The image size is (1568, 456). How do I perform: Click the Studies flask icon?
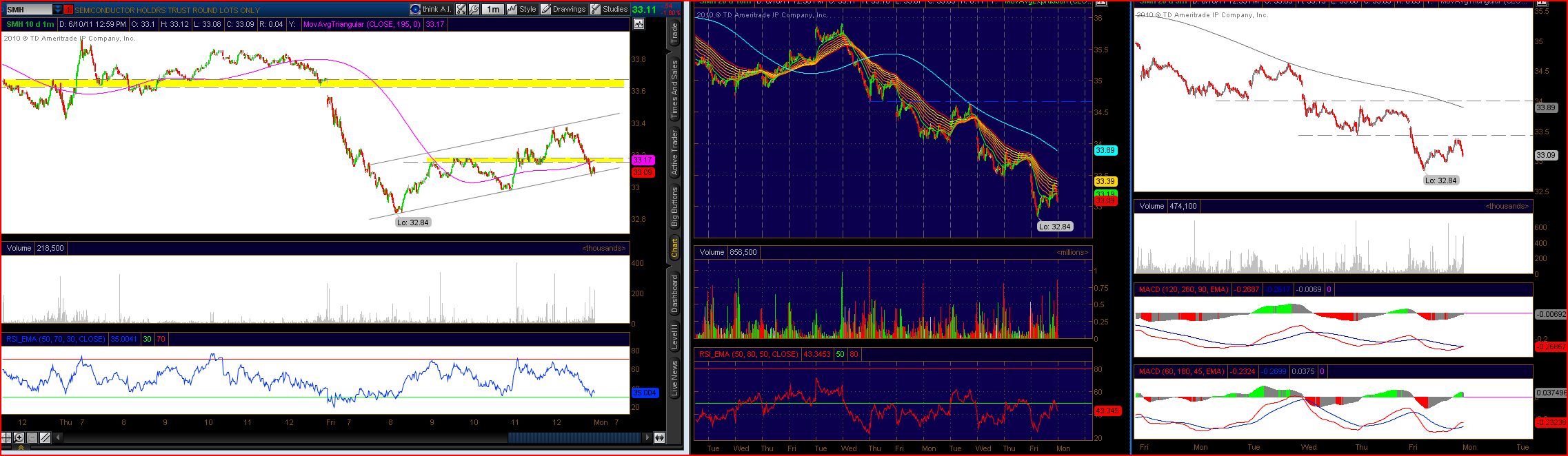pos(595,9)
